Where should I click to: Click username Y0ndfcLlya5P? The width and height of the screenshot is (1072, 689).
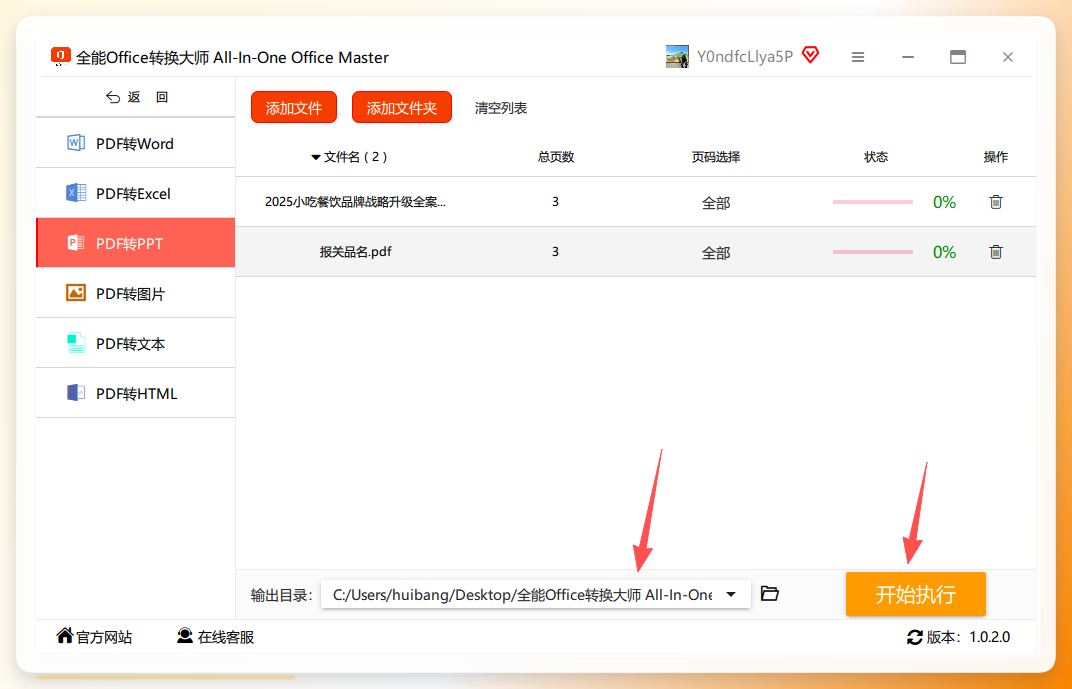pos(745,57)
